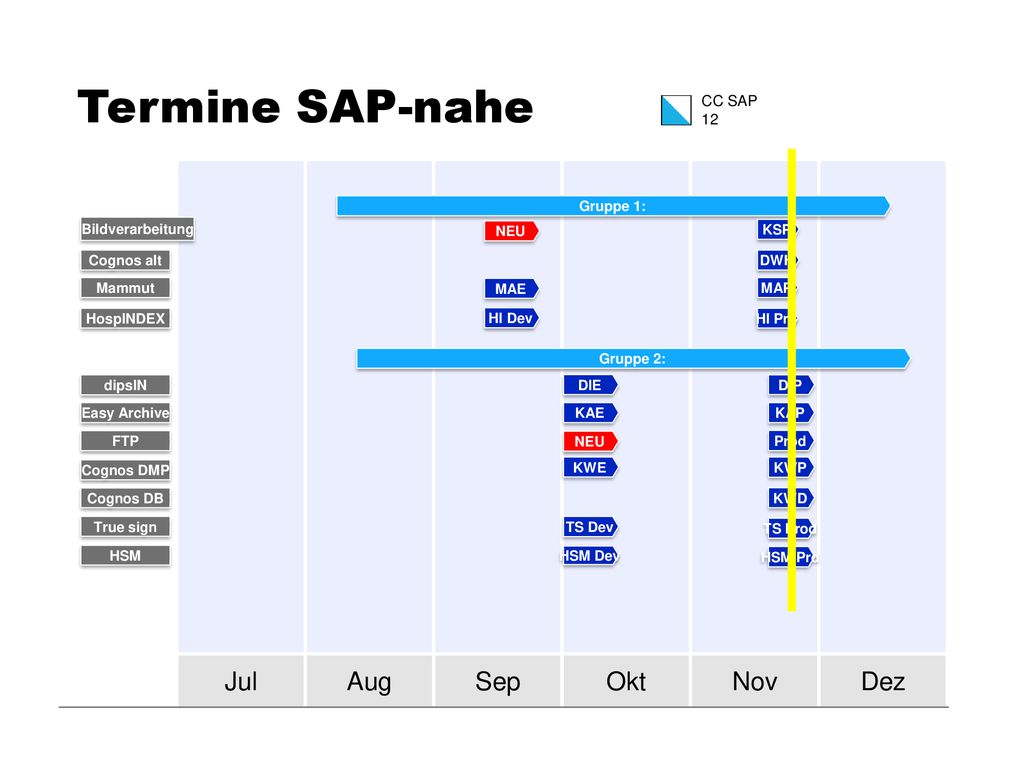Screen dimensions: 1024x768
Task: Click the Nov month header
Action: coord(754,681)
